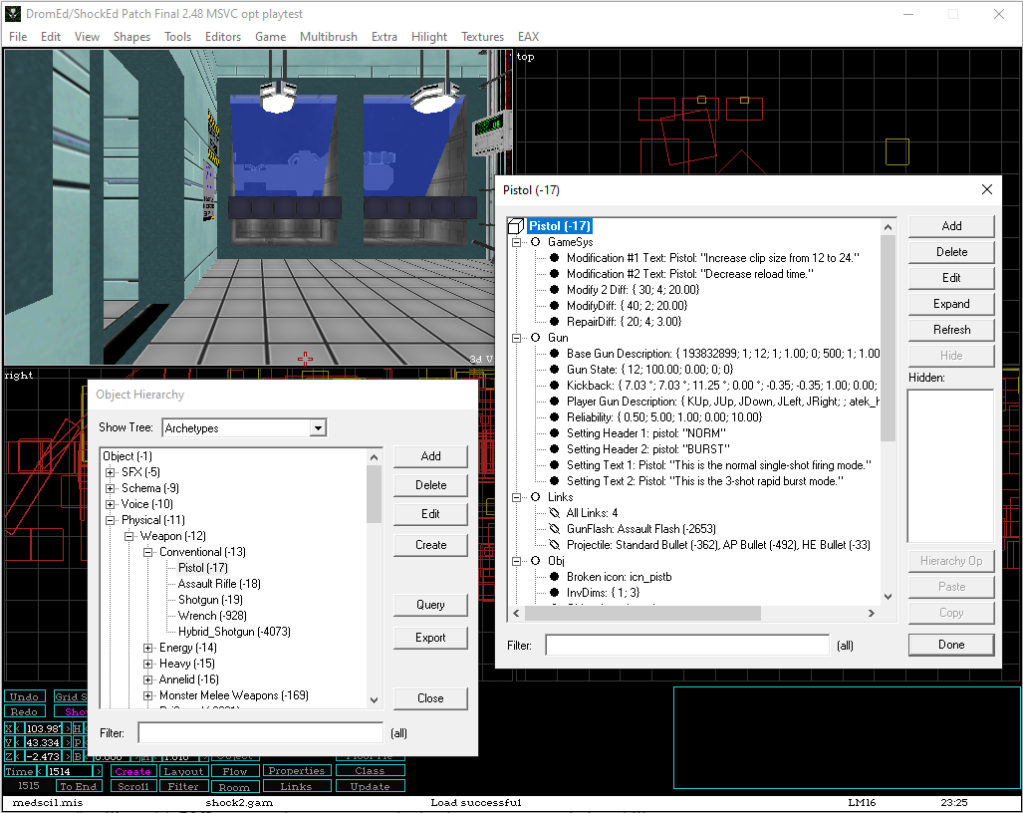1023x813 pixels.
Task: Click the bullet icon beside Broken icon property
Action: pos(553,577)
